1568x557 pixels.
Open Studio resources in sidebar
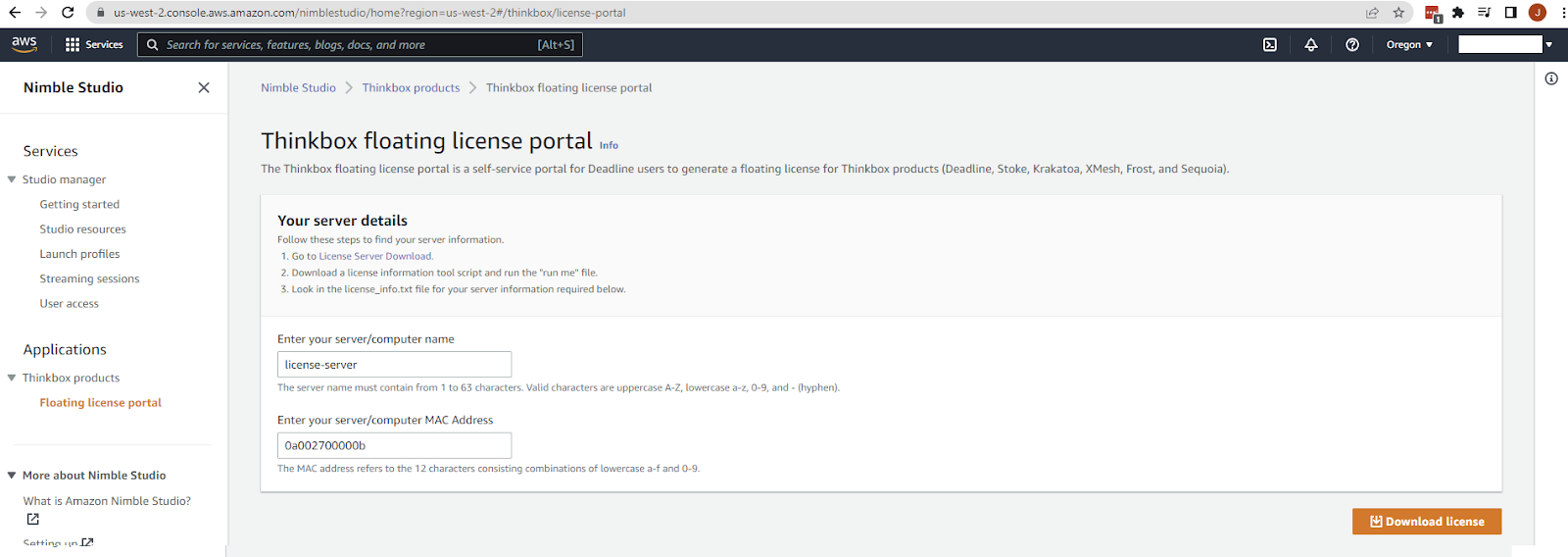(82, 228)
